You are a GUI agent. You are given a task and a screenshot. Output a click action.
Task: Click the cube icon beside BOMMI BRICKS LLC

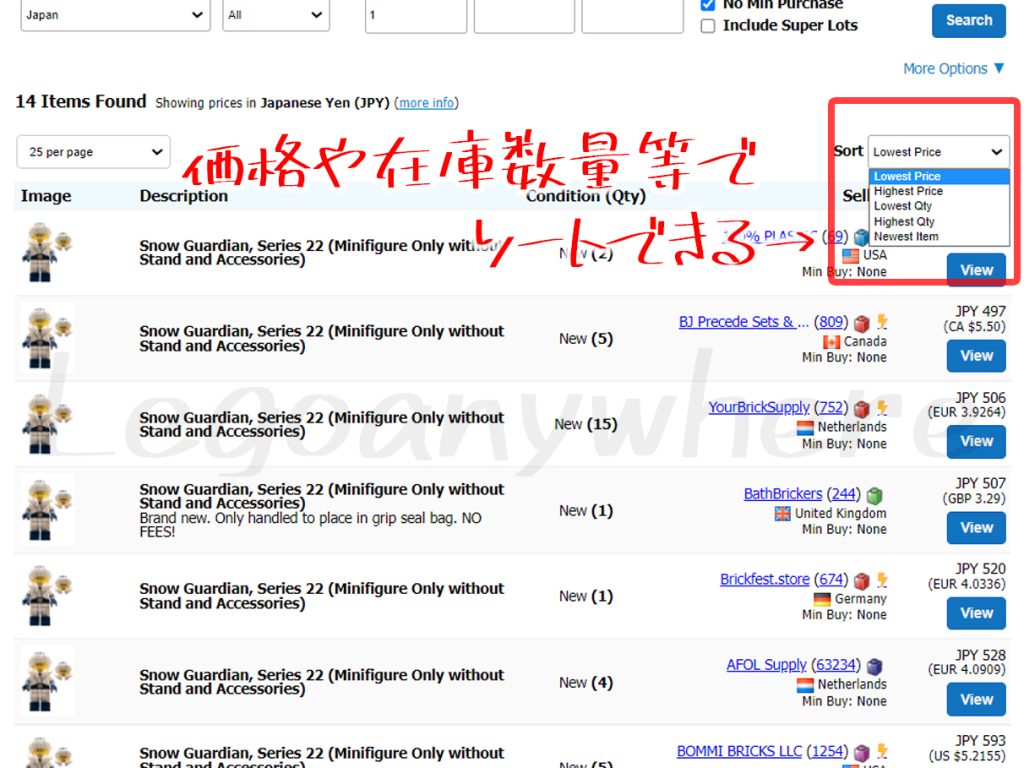(862, 752)
